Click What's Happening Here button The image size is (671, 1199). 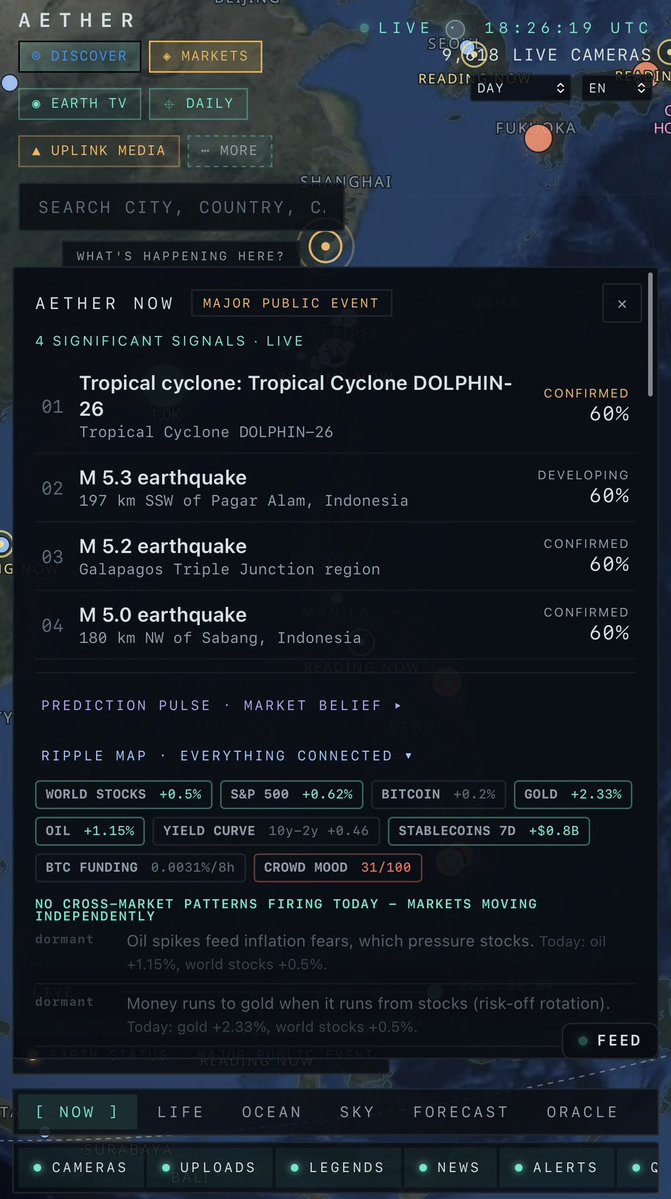[x=180, y=255]
